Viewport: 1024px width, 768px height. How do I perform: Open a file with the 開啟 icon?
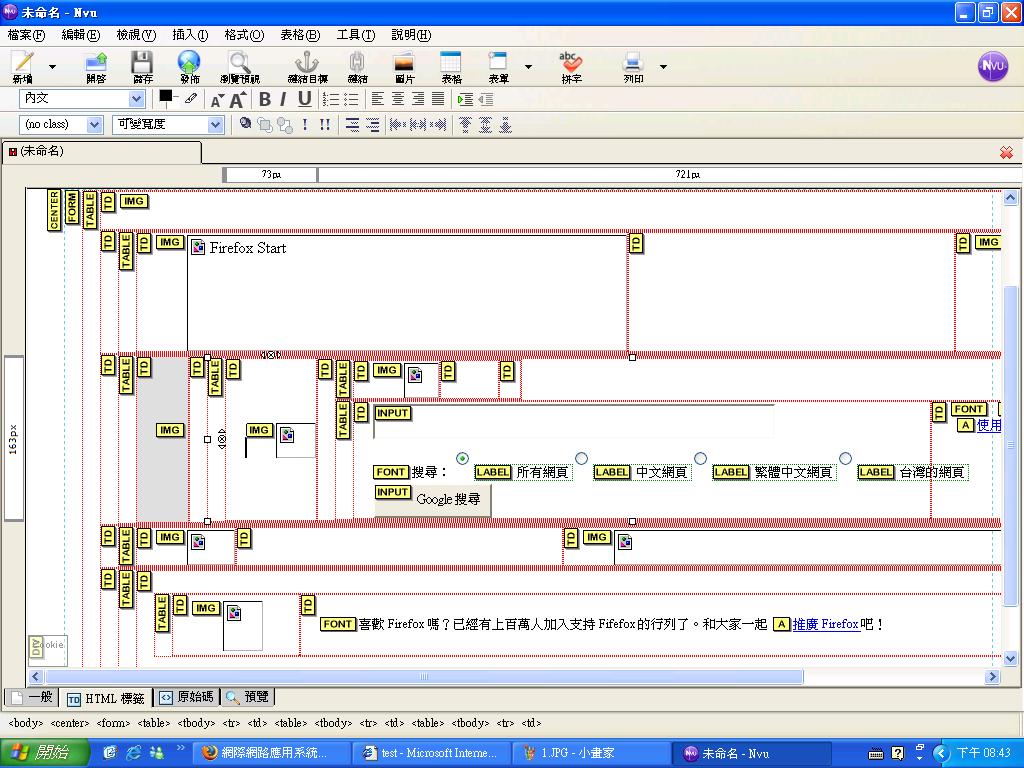tap(96, 67)
